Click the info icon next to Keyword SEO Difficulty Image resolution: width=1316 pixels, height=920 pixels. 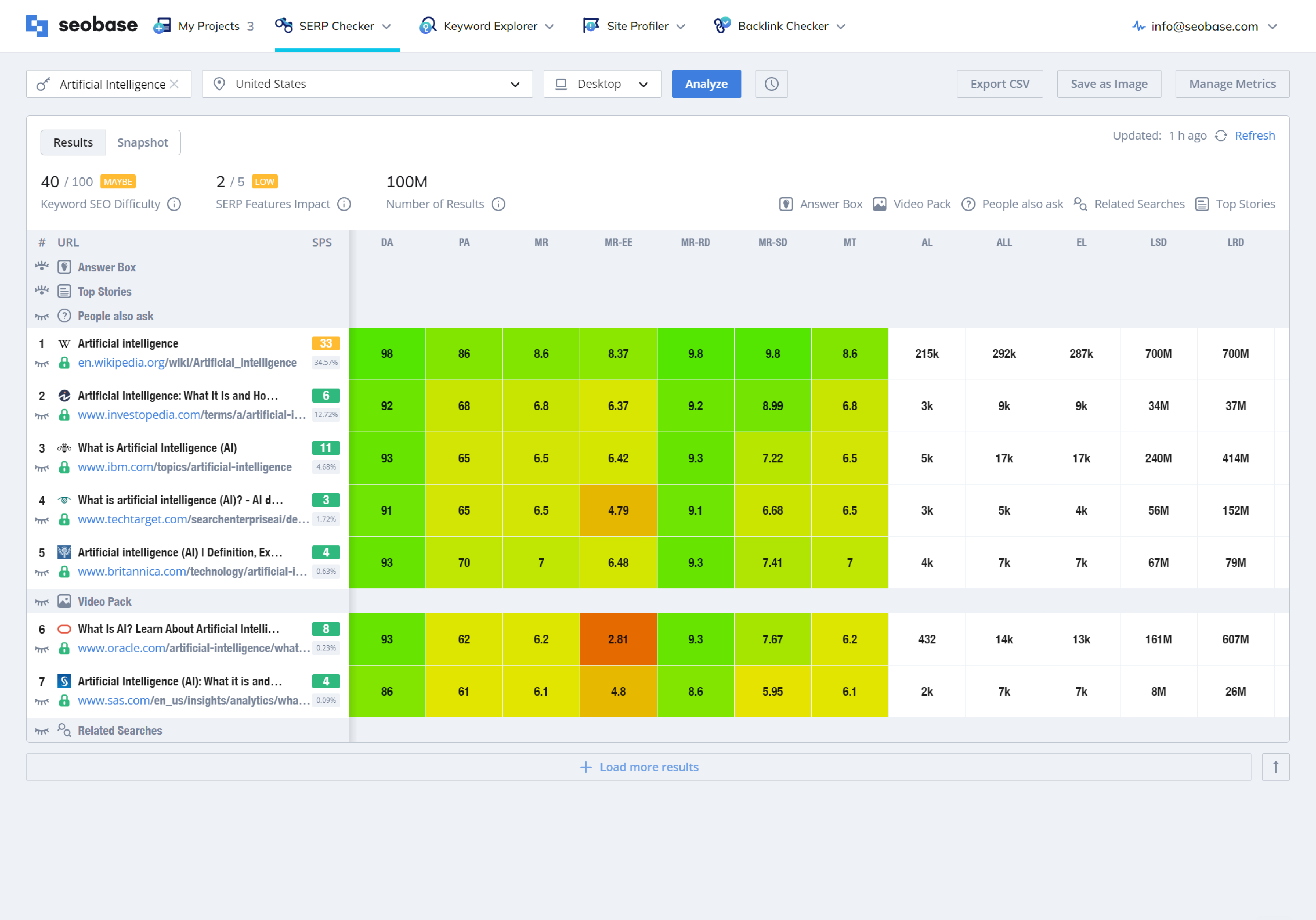174,204
